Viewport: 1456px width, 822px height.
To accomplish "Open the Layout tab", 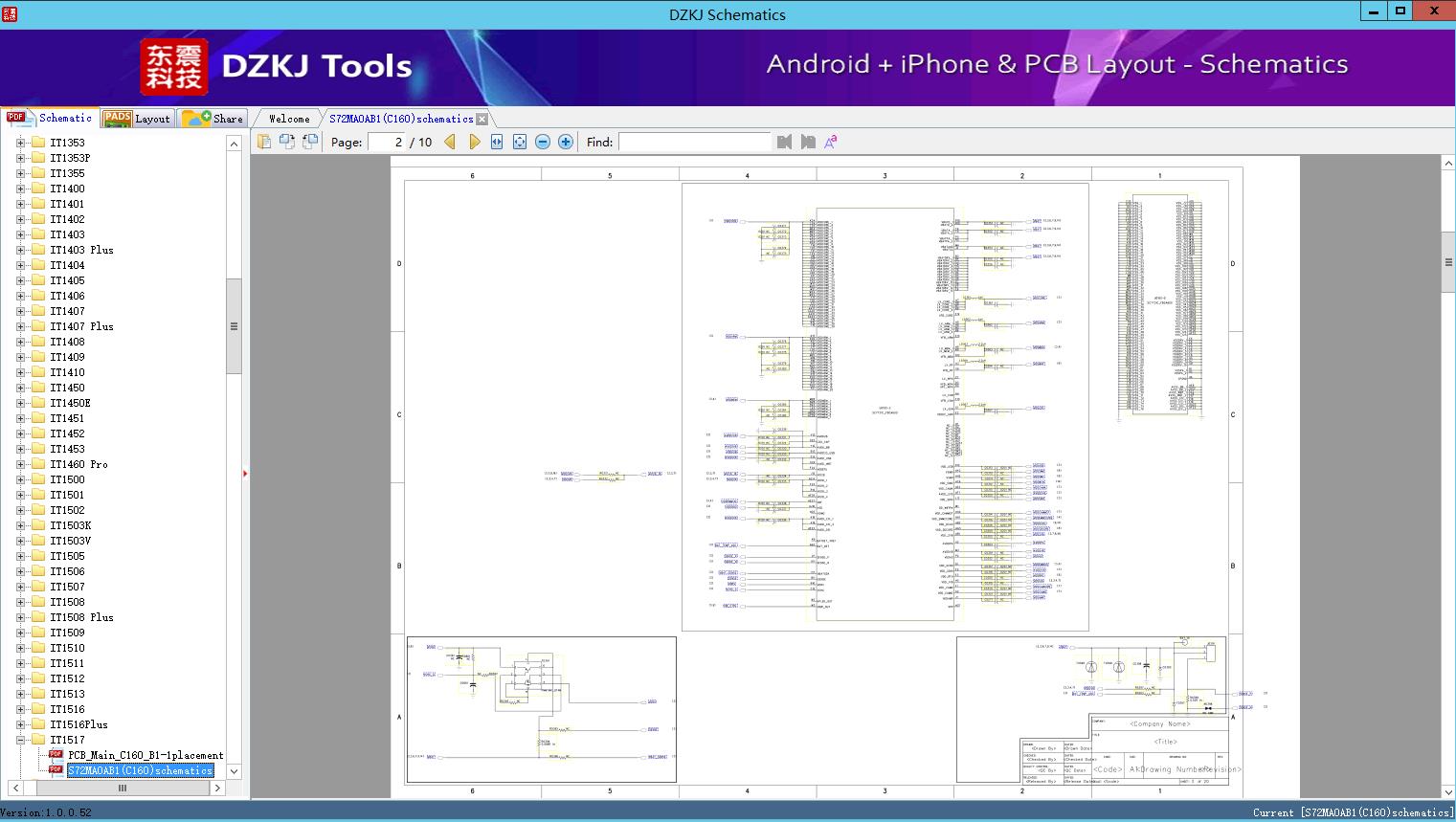I will click(137, 119).
